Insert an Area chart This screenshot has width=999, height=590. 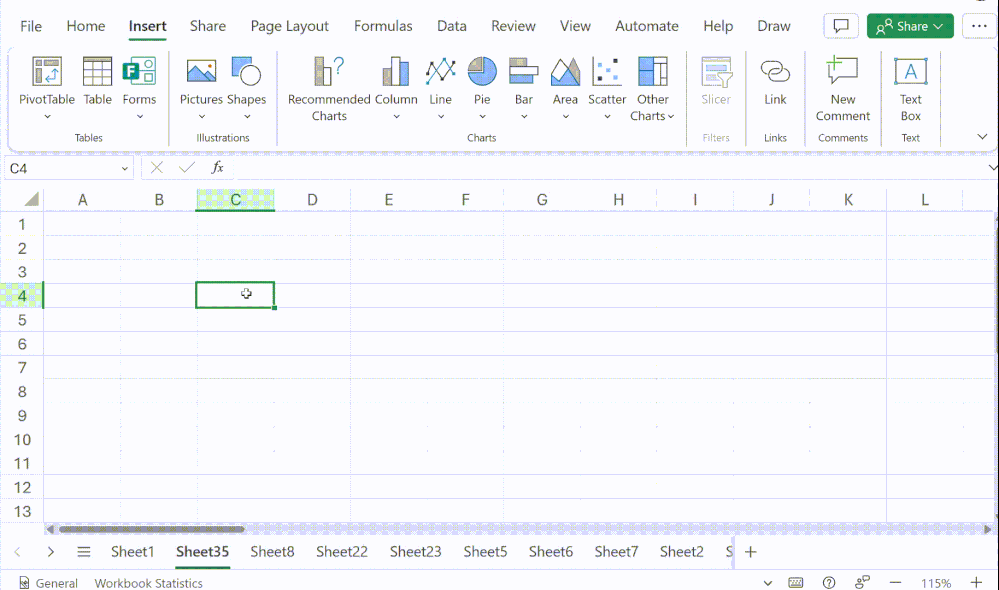coord(565,82)
